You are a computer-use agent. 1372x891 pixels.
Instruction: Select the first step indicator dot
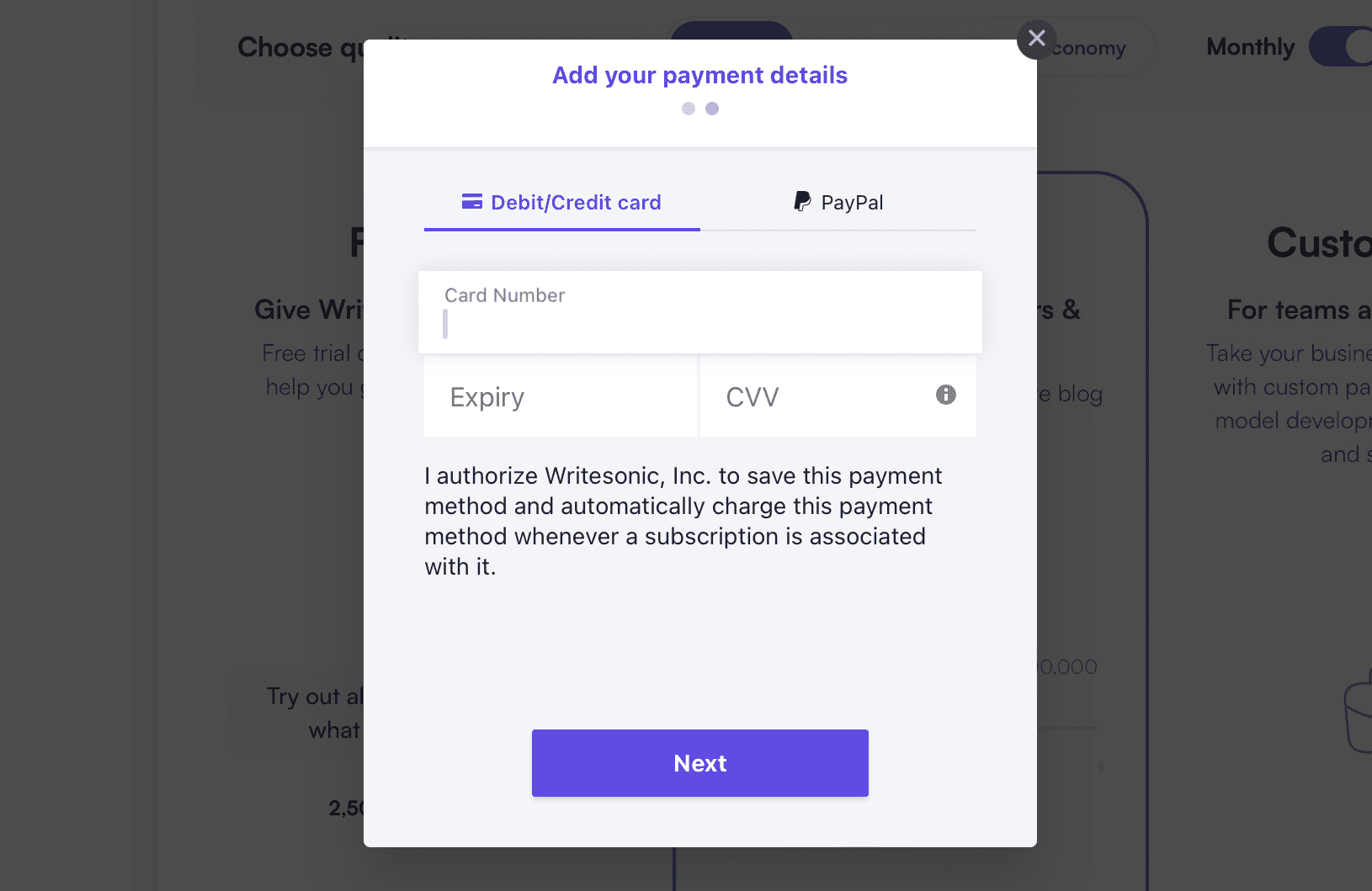coord(689,109)
